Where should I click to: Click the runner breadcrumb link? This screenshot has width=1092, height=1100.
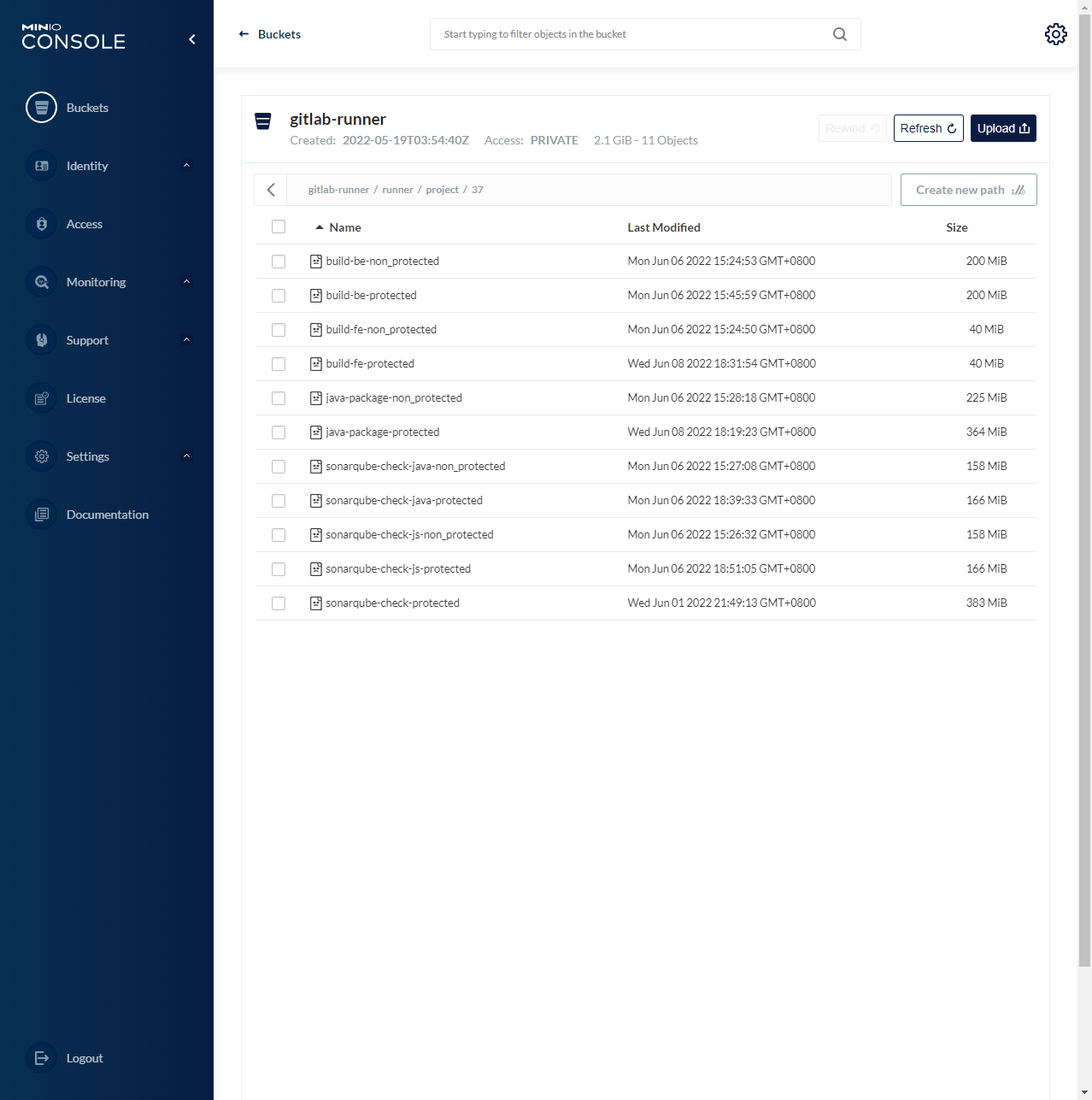[397, 190]
